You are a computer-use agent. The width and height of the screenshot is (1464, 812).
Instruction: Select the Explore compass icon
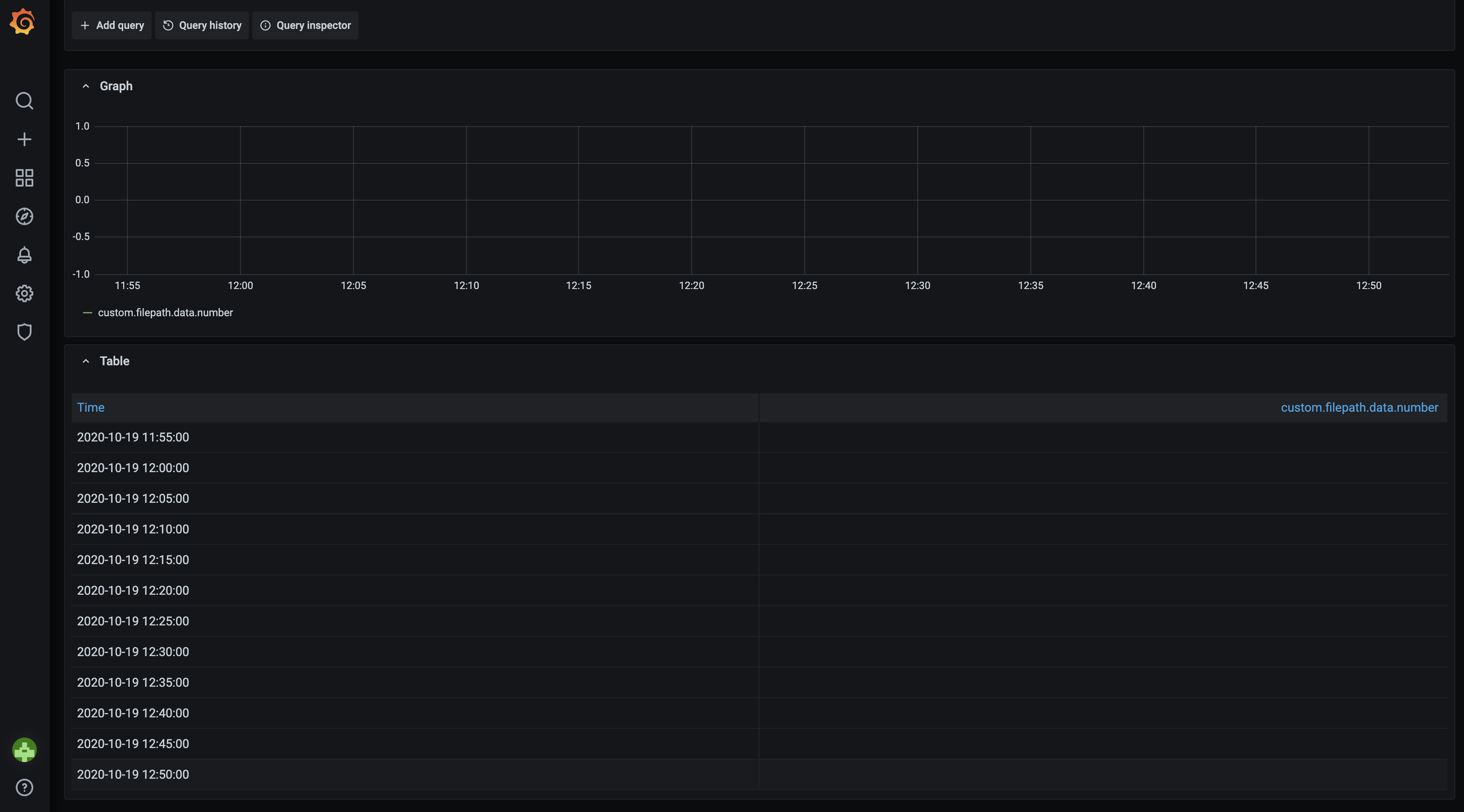[x=25, y=216]
